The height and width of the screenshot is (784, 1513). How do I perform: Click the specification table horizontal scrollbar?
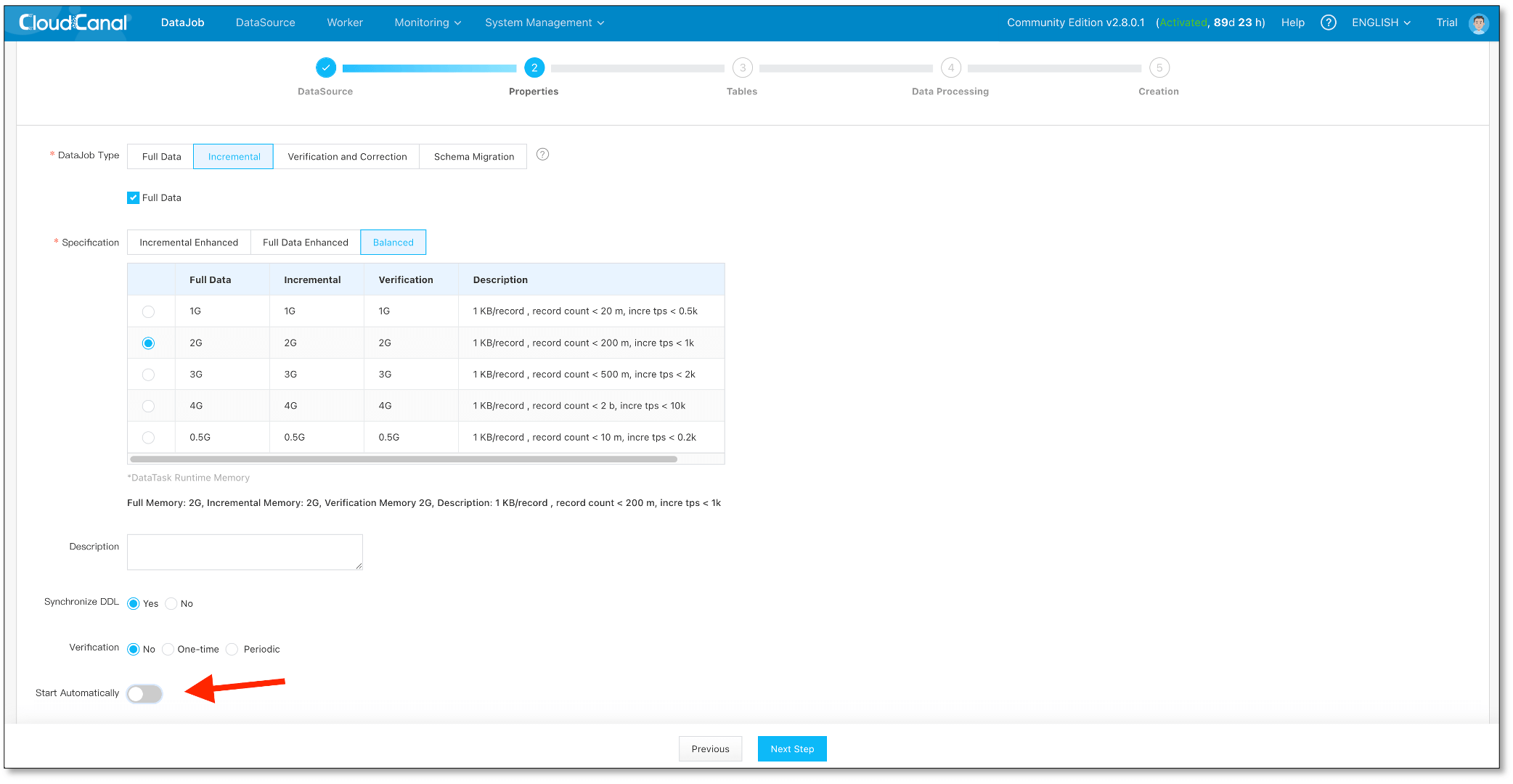pyautogui.click(x=404, y=459)
